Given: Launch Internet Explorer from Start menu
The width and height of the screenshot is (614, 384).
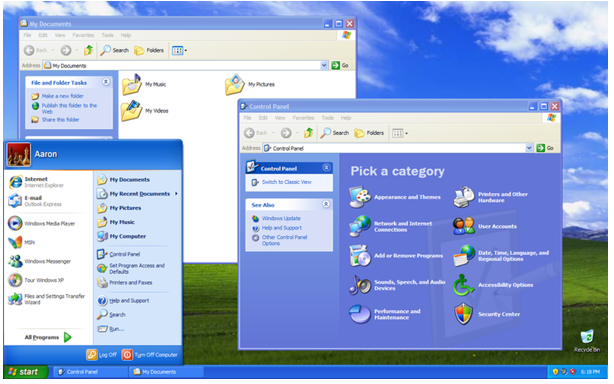Looking at the screenshot, I should (36, 182).
